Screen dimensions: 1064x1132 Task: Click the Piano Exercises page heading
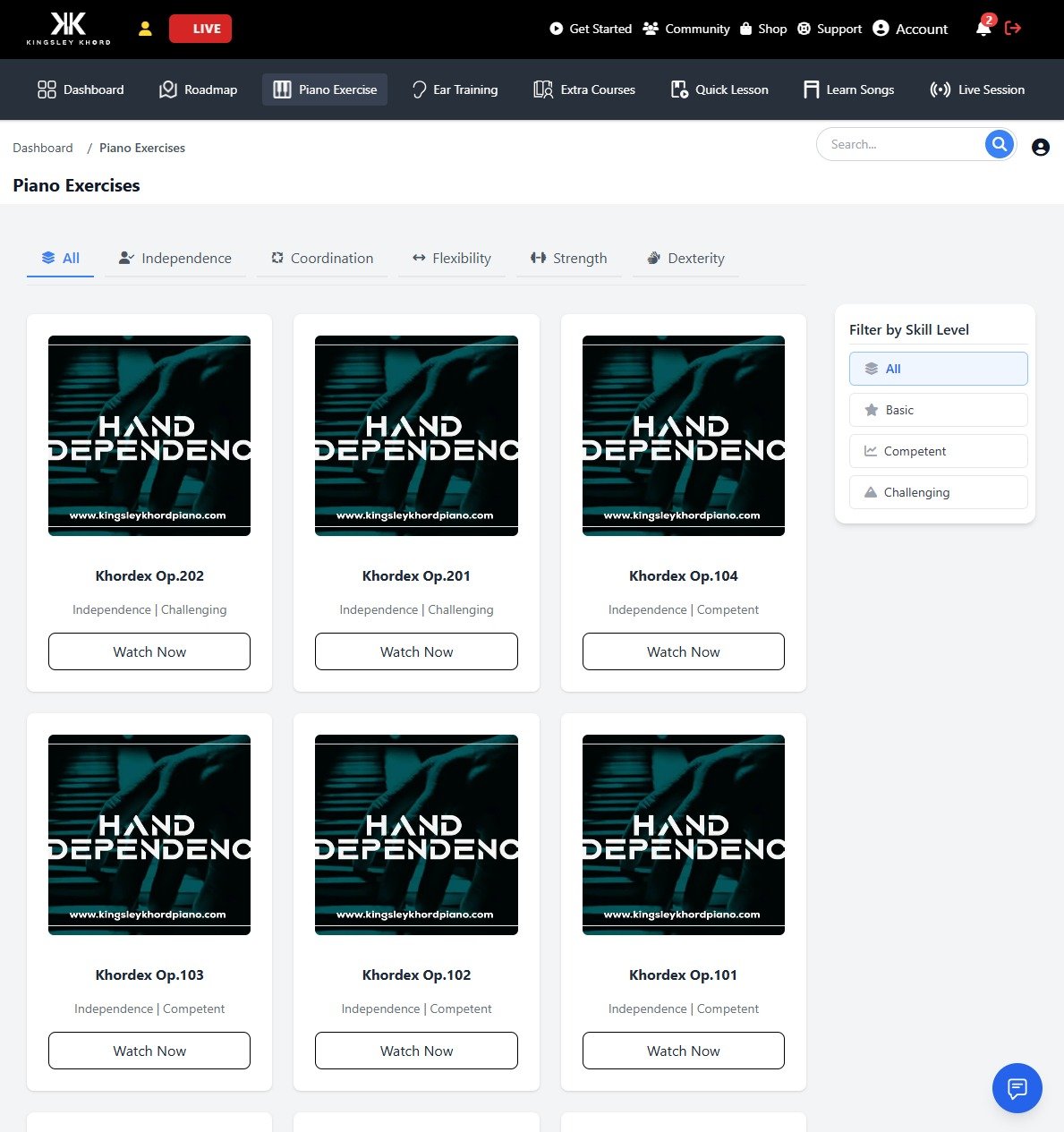pyautogui.click(x=76, y=185)
